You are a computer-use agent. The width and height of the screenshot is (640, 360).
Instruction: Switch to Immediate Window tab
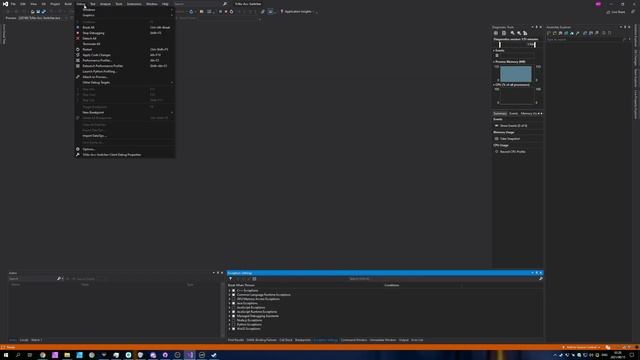point(383,340)
